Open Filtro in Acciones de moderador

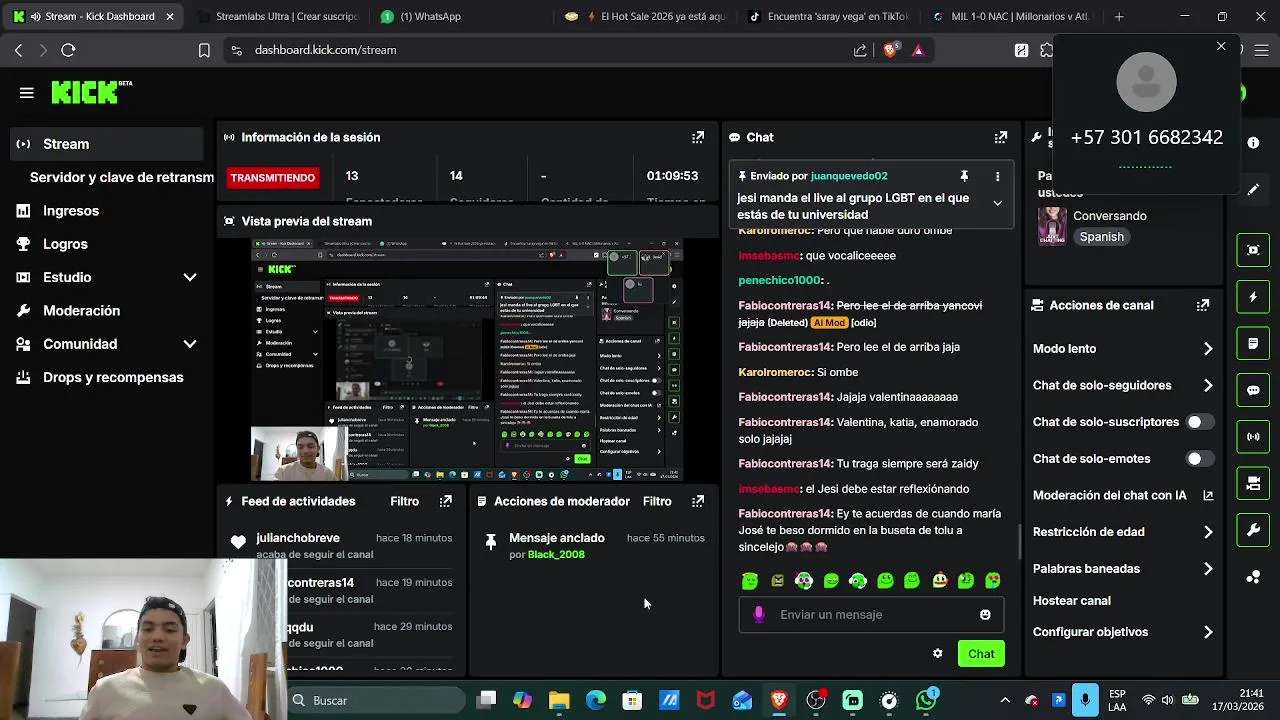click(x=657, y=501)
